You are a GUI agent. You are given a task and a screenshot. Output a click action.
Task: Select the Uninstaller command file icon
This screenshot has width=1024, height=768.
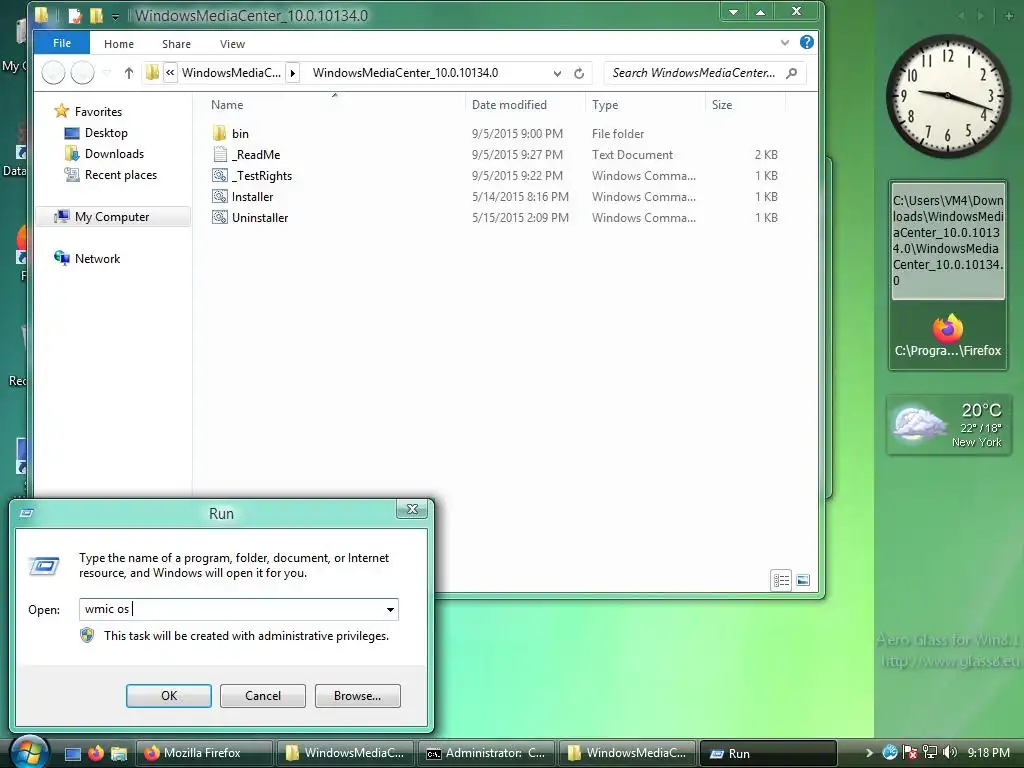pos(219,217)
